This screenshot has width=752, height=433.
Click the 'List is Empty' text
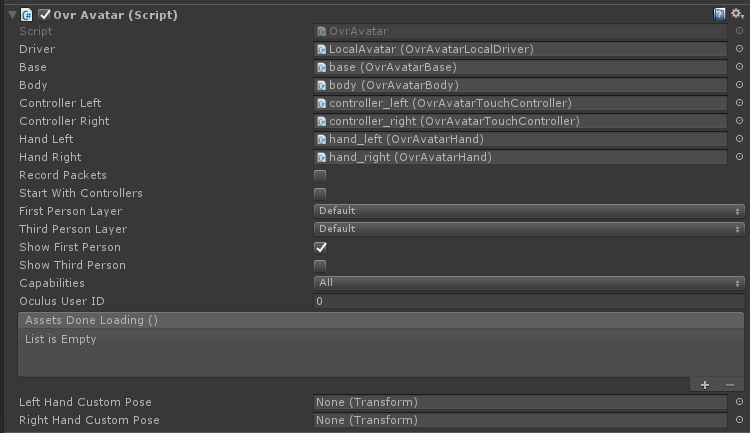[x=60, y=339]
